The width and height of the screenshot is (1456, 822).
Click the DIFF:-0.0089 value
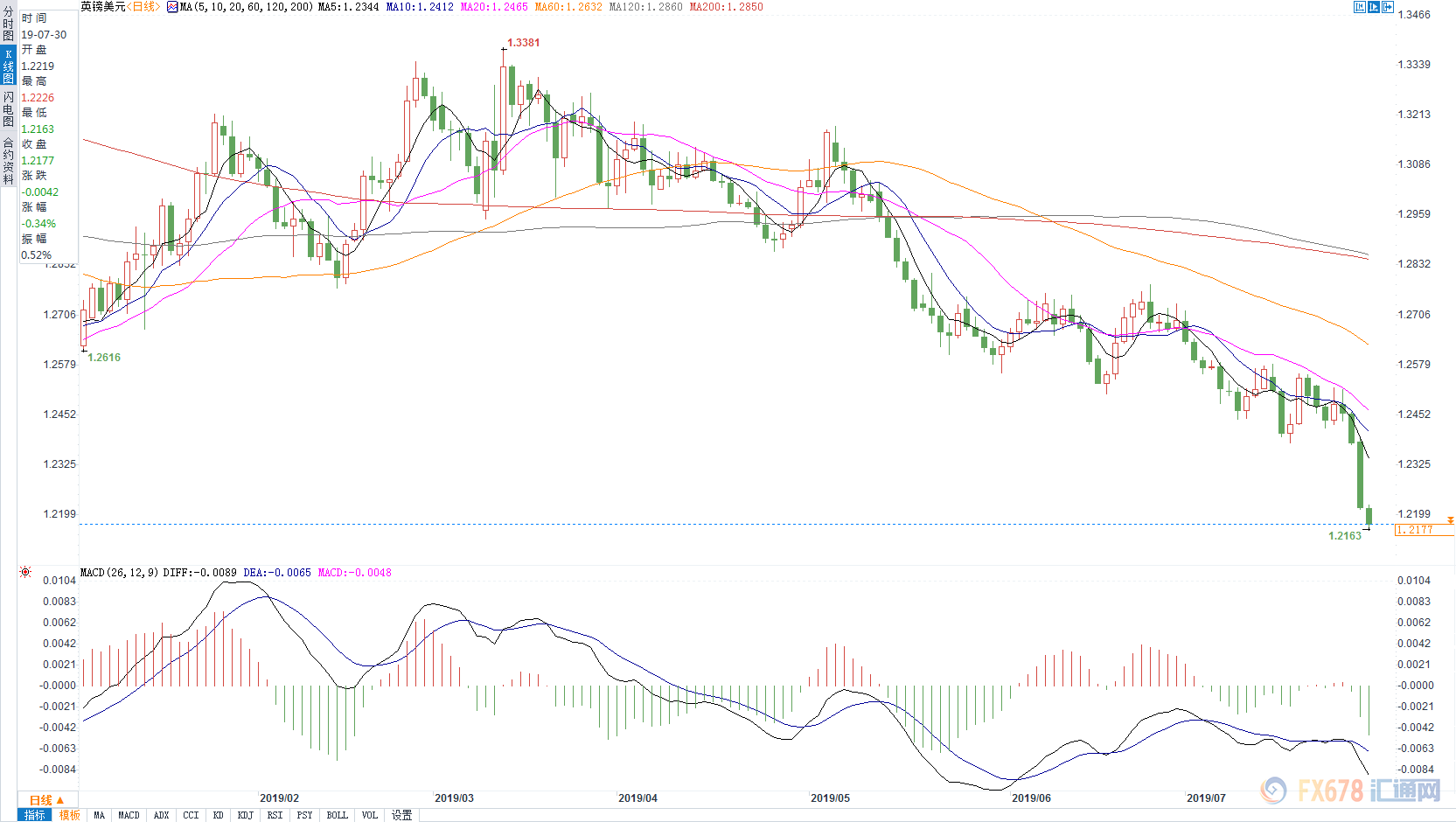tap(199, 573)
